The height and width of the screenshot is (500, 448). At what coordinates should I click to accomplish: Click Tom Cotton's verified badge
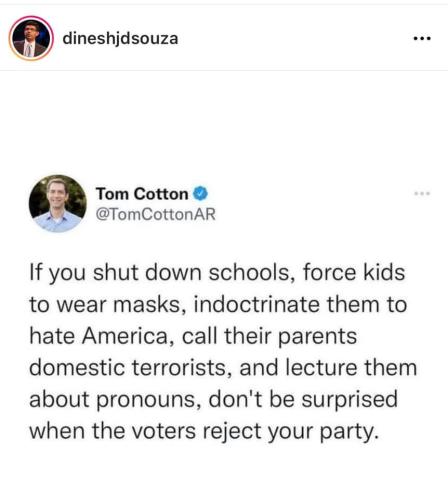coord(201,194)
